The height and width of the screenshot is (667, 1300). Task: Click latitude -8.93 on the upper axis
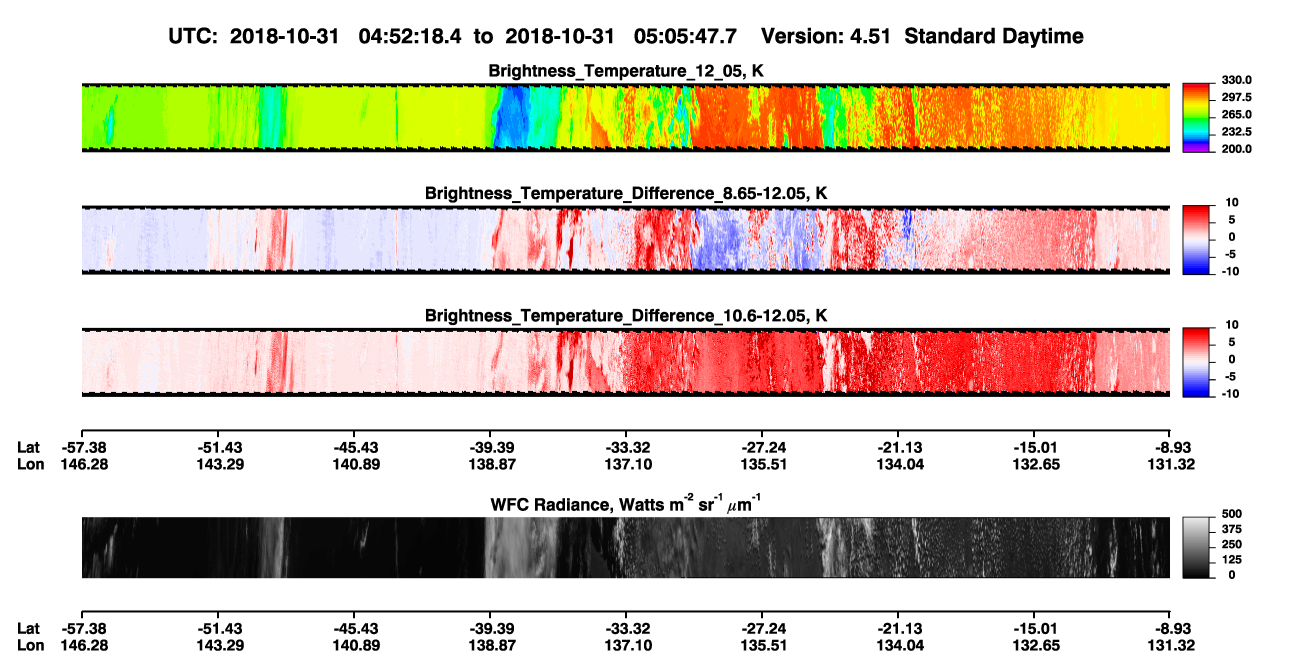[x=1169, y=447]
